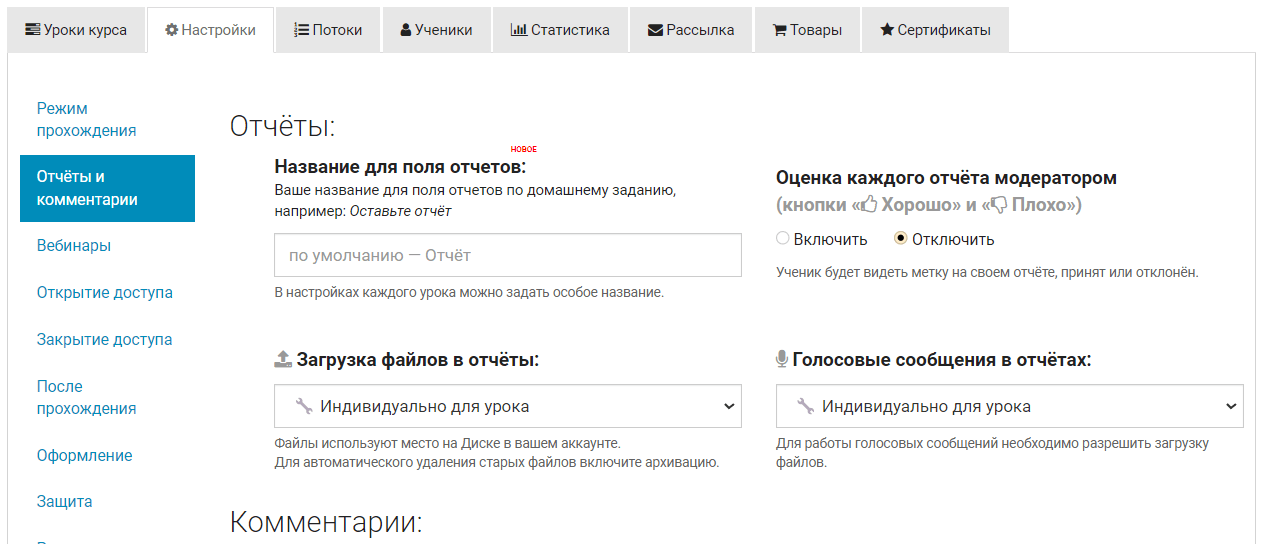
Task: Click the person icon on Ученики tab
Action: [405, 30]
